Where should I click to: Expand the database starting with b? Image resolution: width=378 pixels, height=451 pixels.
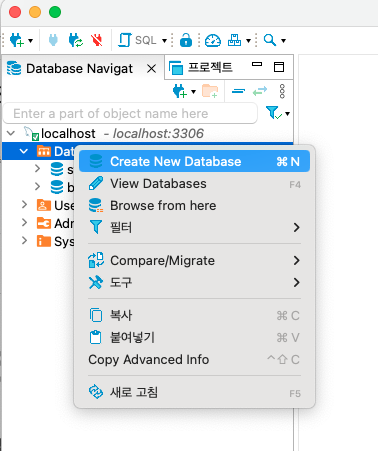37,187
